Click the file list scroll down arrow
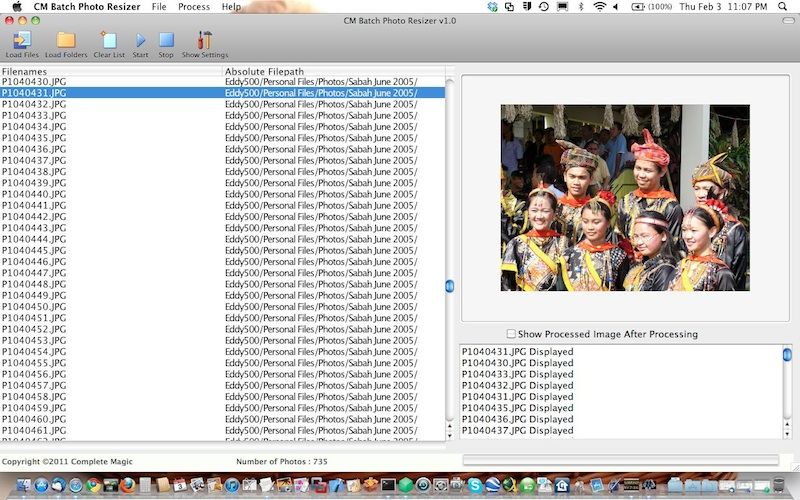The width and height of the screenshot is (800, 500). click(449, 436)
